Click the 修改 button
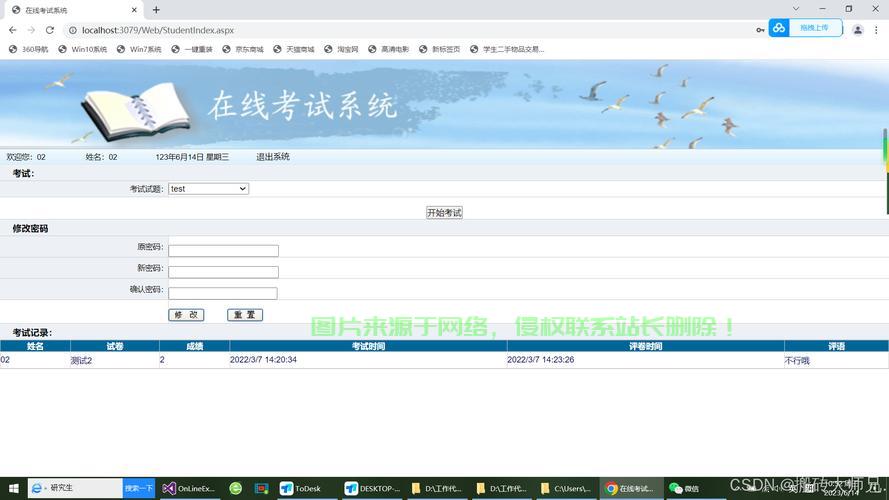This screenshot has width=889, height=500. (x=186, y=315)
